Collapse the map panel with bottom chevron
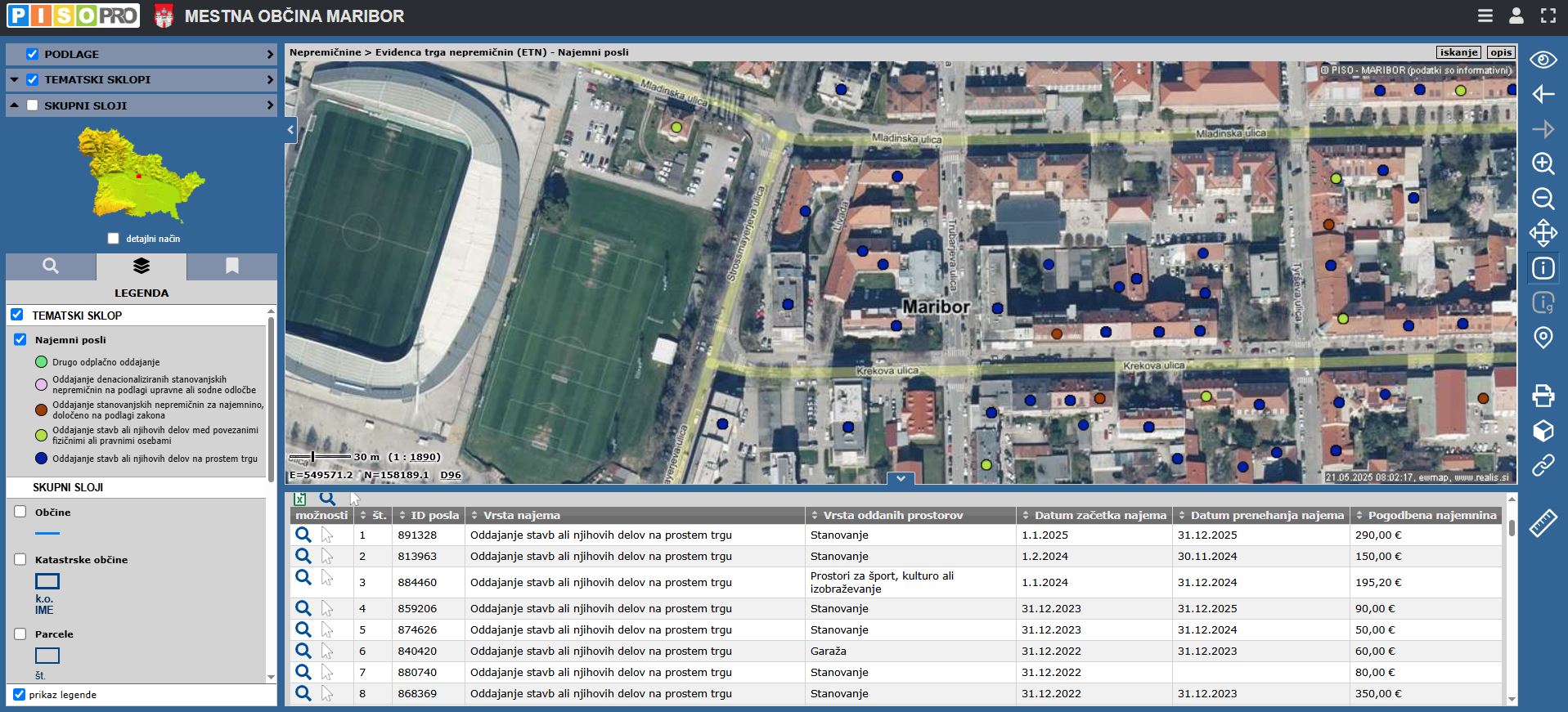The height and width of the screenshot is (712, 1568). click(900, 478)
